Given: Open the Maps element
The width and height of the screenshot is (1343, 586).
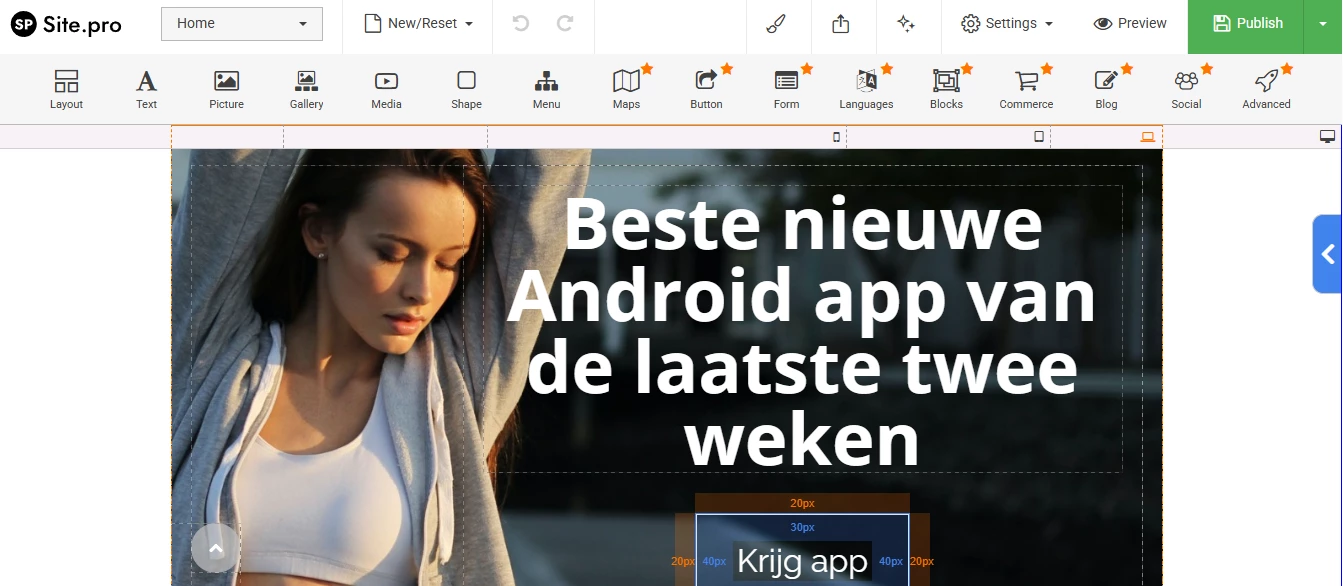Looking at the screenshot, I should coord(626,88).
